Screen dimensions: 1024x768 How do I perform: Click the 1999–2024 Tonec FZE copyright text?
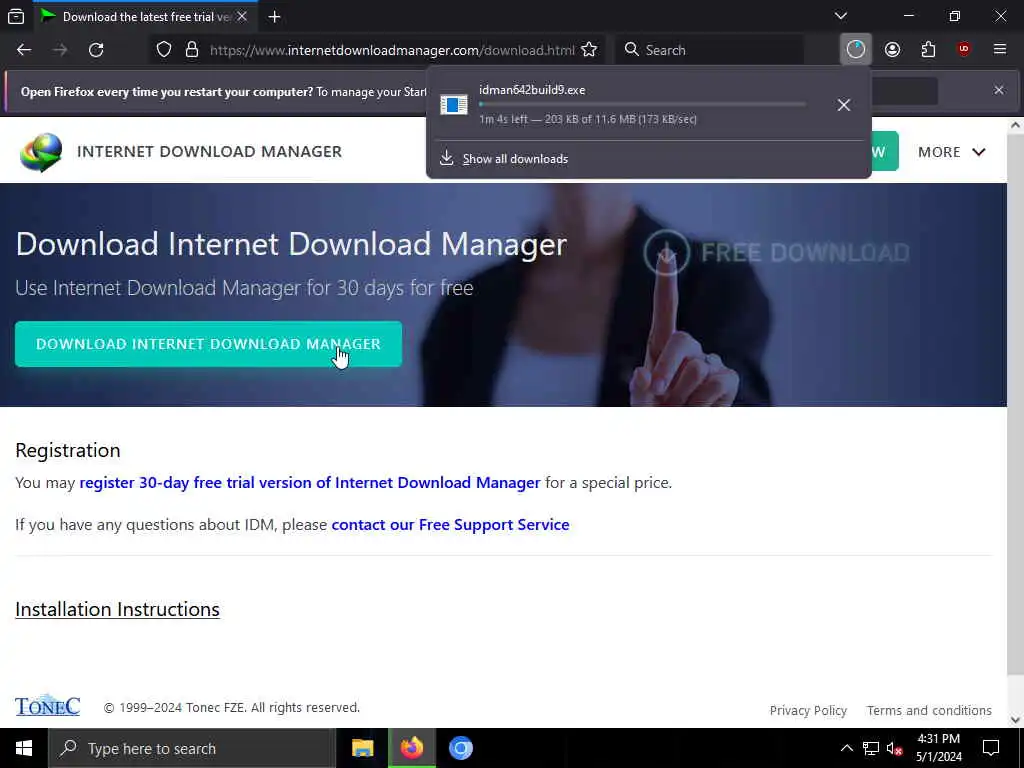232,708
